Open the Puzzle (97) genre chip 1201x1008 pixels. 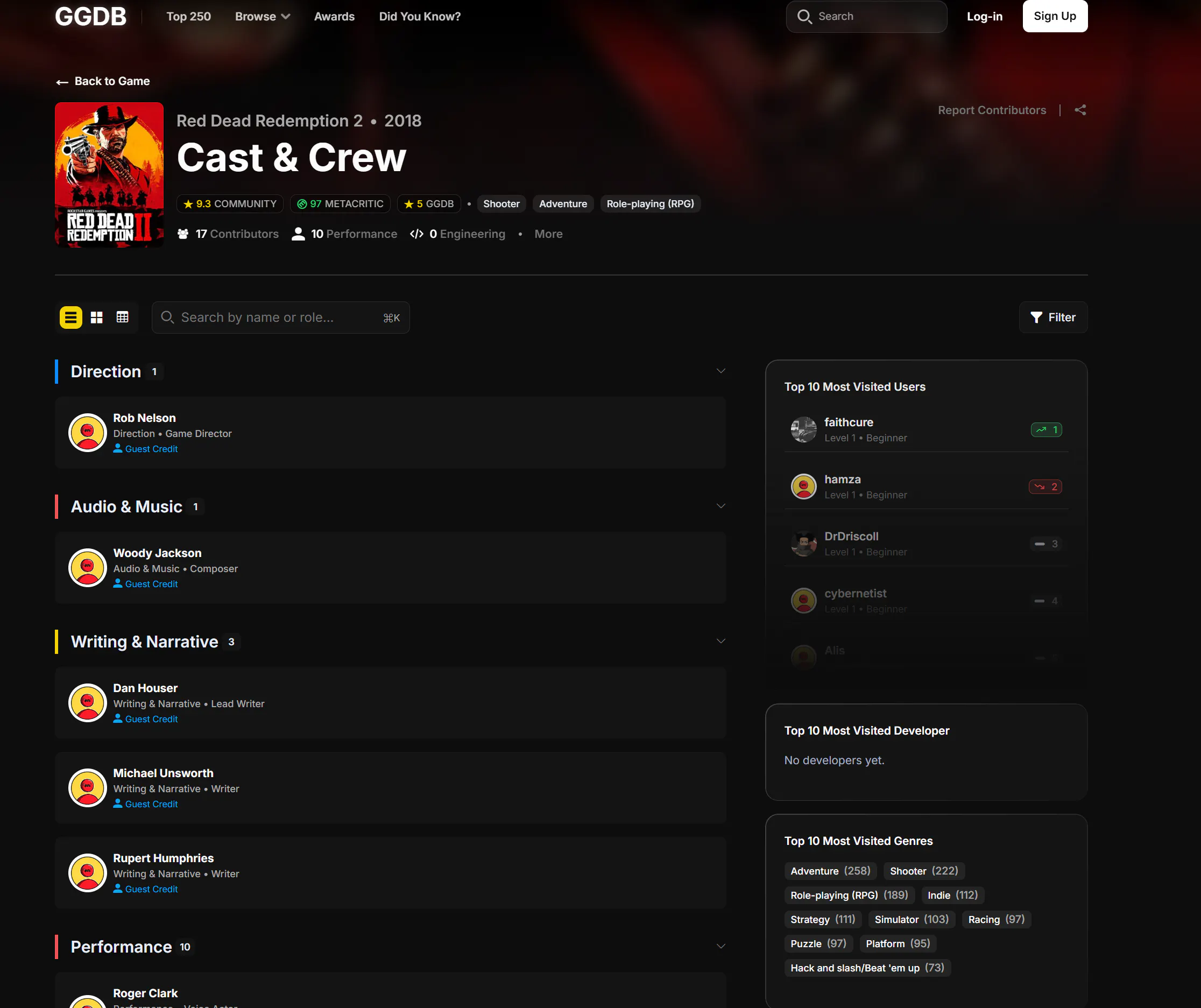[x=818, y=944]
